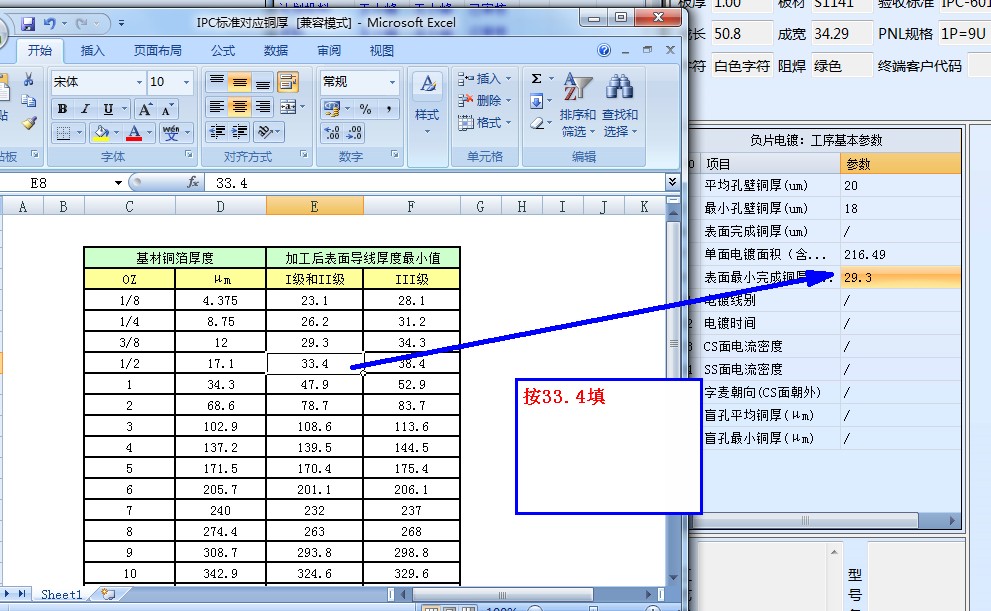Click the Fill down icon
The height and width of the screenshot is (611, 991).
[x=537, y=101]
